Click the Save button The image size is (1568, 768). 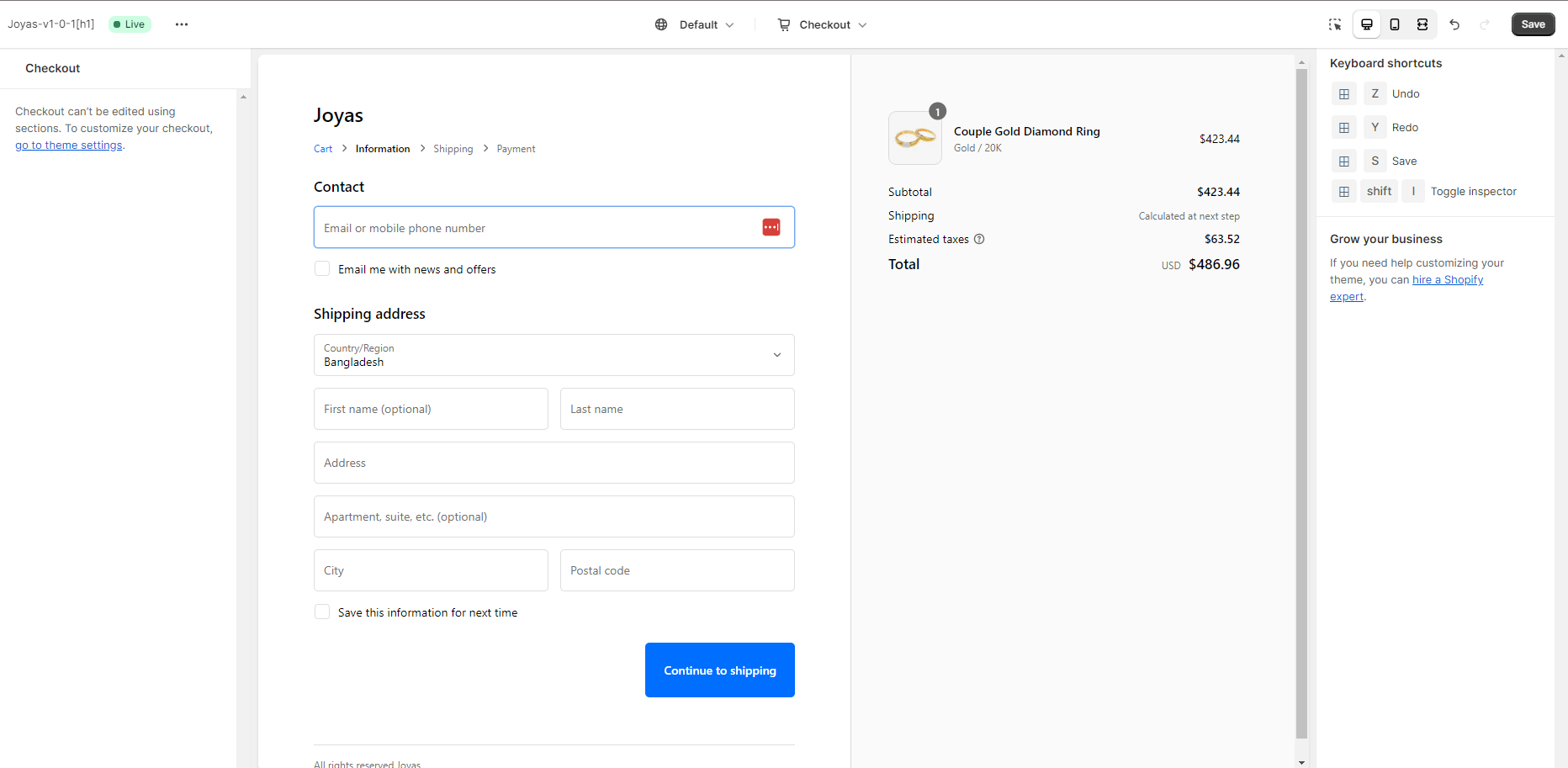click(1533, 24)
